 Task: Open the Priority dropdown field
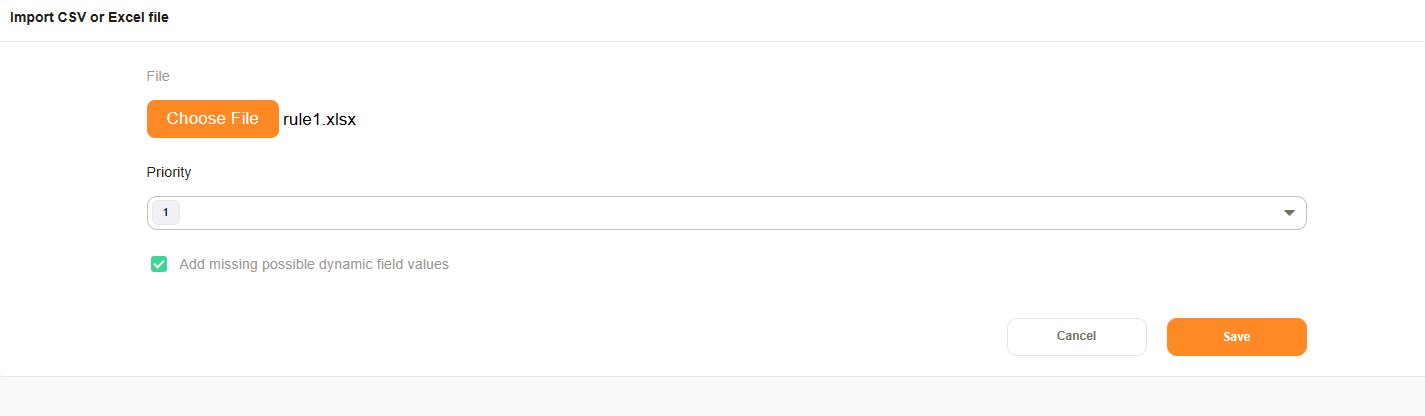[726, 213]
